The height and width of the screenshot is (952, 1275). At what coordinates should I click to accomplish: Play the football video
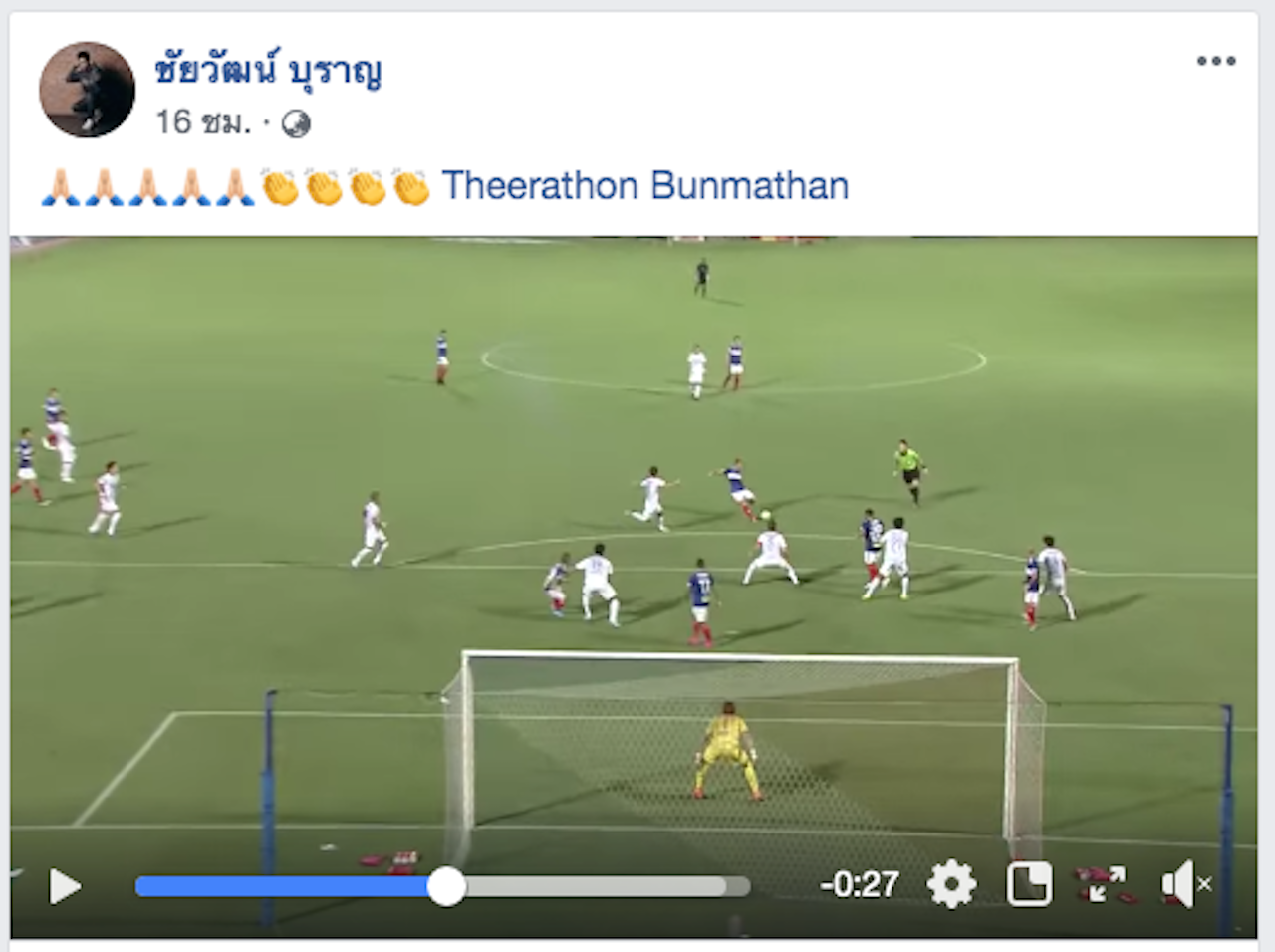tap(65, 885)
